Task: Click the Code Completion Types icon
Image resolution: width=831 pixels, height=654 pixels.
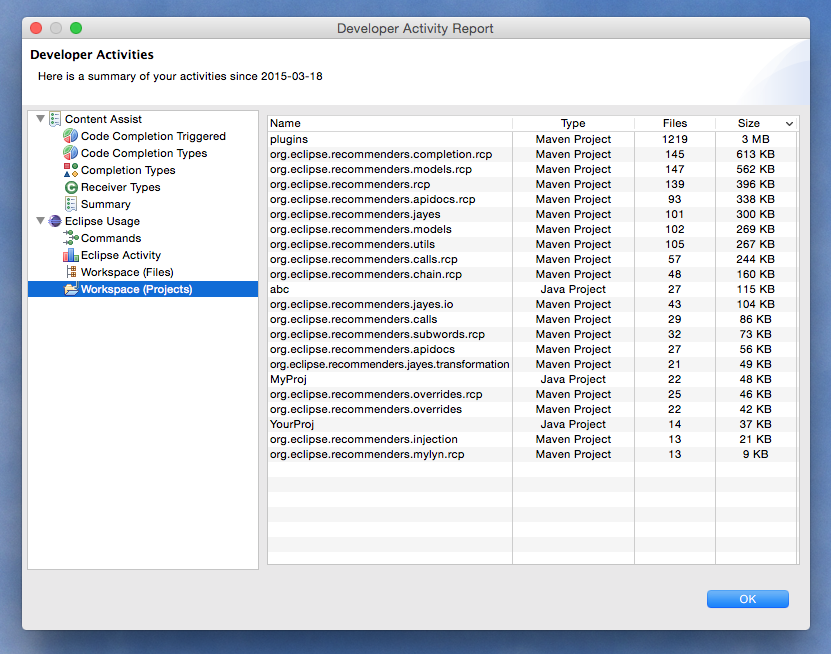Action: coord(70,153)
